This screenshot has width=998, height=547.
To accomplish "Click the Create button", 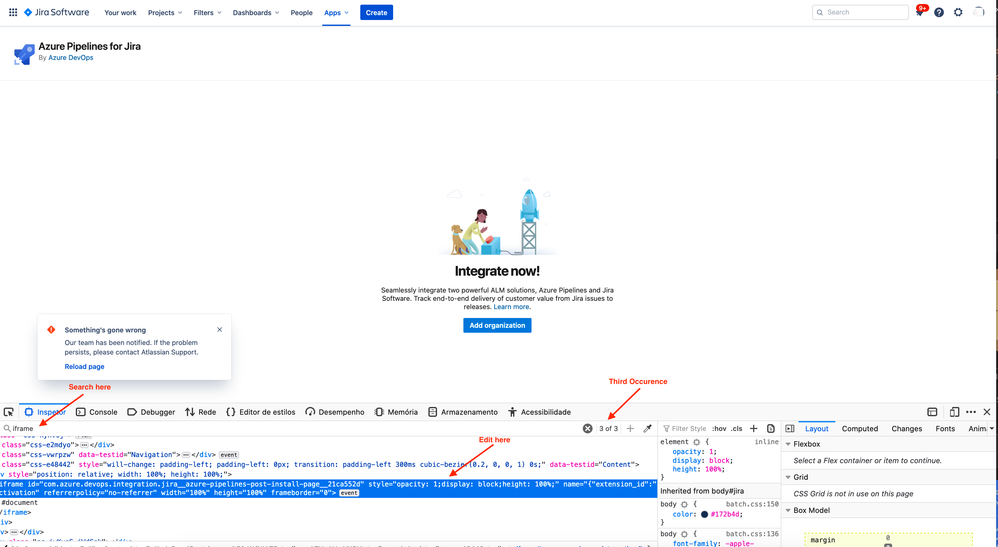I will coord(376,13).
